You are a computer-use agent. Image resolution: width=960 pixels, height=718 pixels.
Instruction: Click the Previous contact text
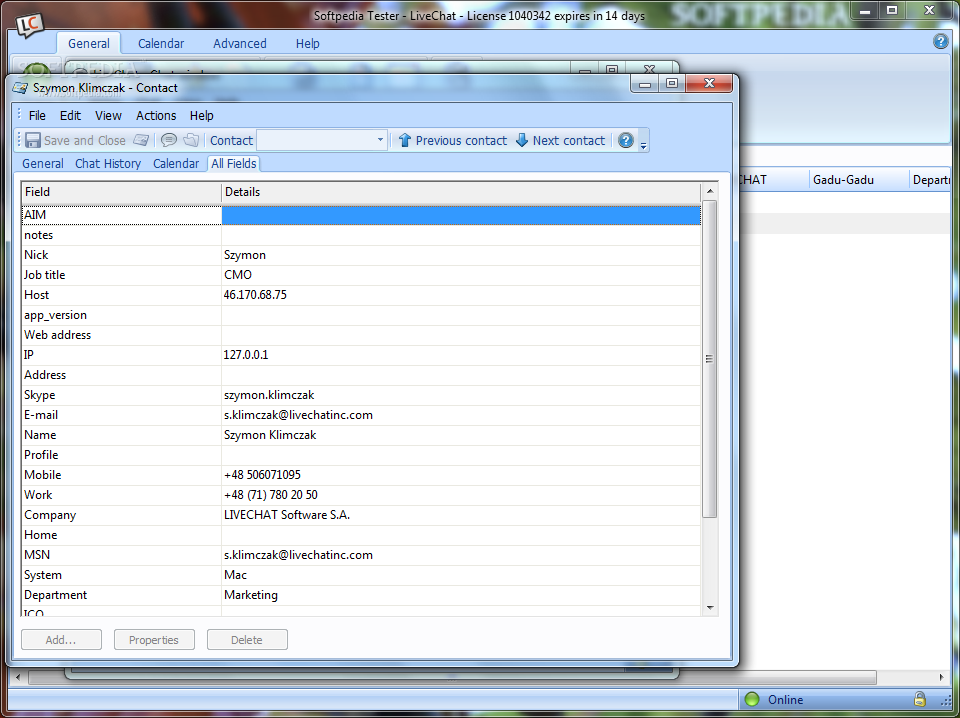(x=461, y=140)
